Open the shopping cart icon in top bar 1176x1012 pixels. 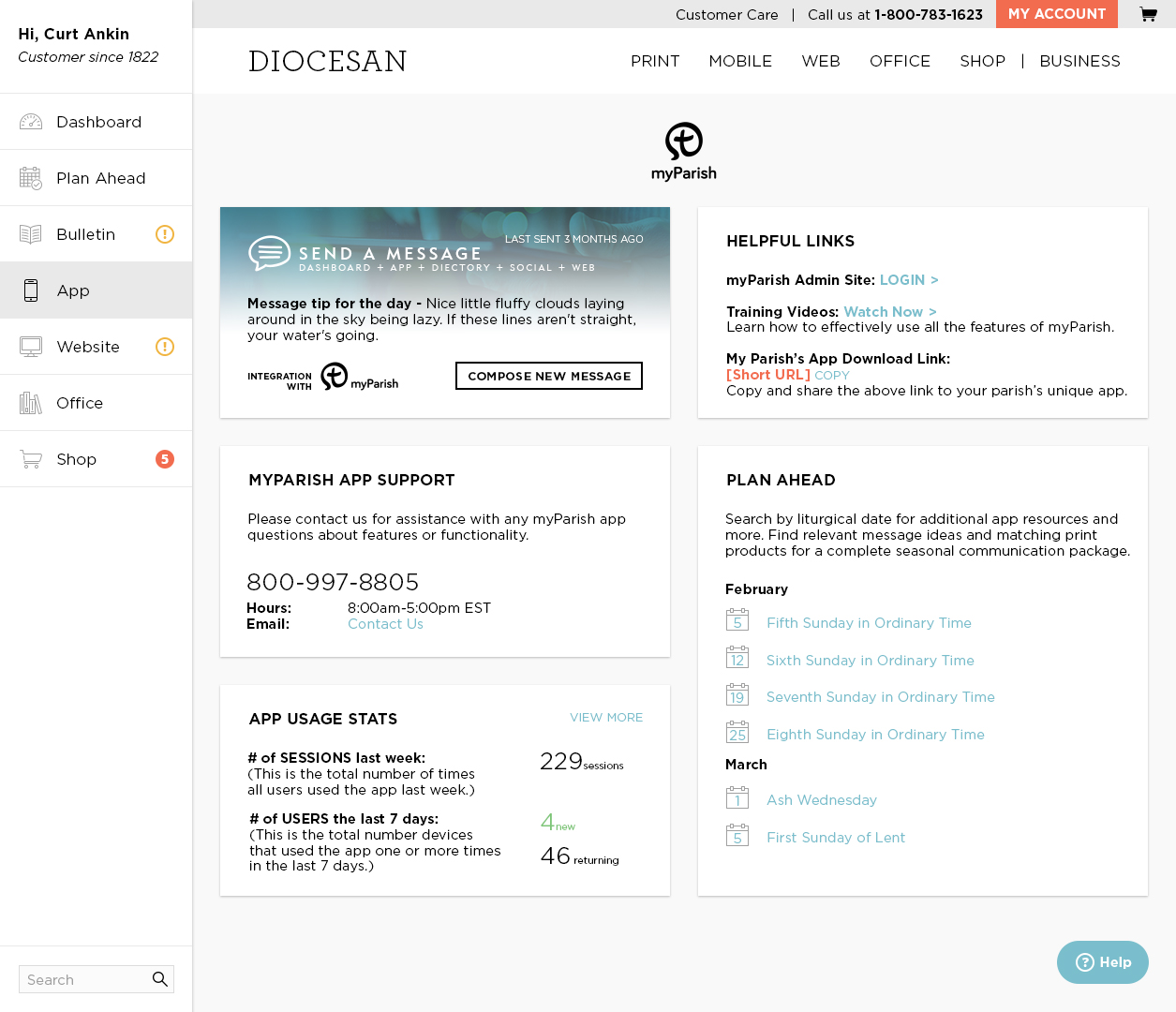tap(1148, 14)
